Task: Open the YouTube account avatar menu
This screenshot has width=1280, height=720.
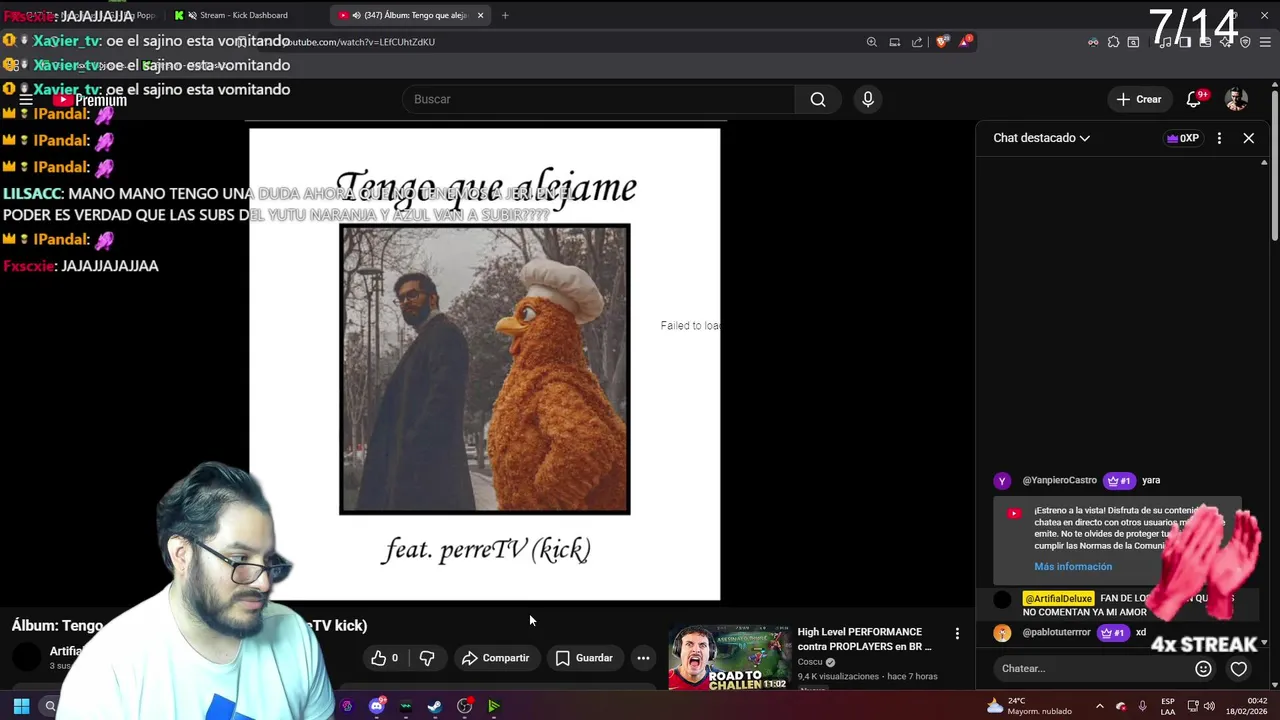Action: [1236, 99]
